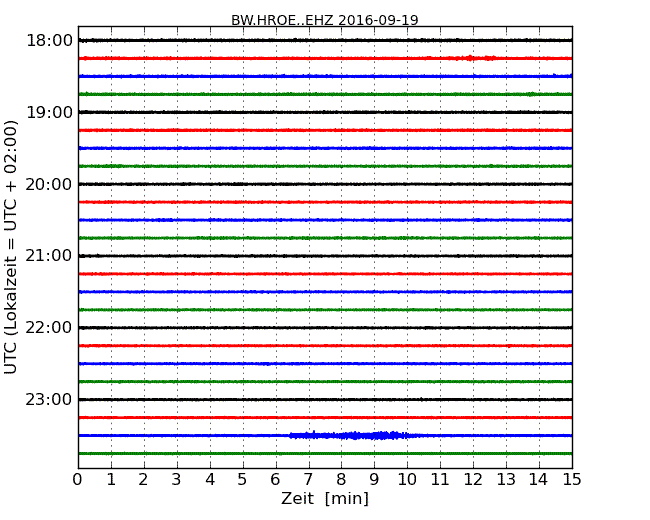Click the Zeit [min] axis label
Image resolution: width=650 pixels, height=520 pixels.
point(325,498)
